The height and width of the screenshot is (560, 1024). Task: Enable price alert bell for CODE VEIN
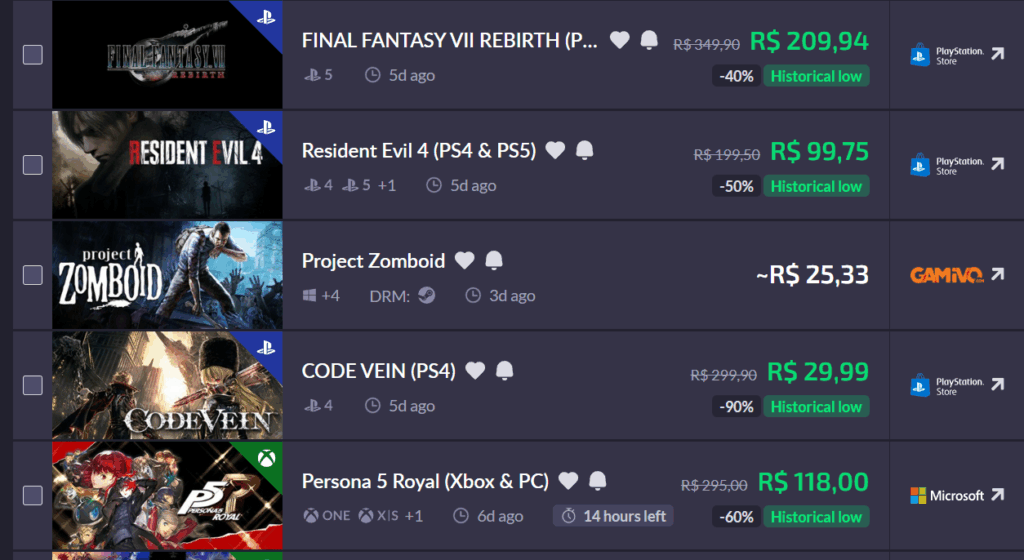tap(505, 371)
